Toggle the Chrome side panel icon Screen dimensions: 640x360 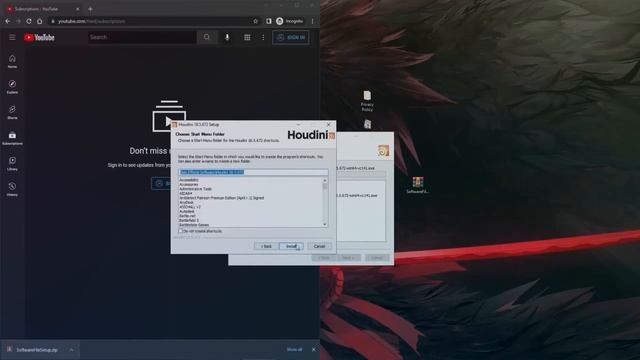(269, 21)
